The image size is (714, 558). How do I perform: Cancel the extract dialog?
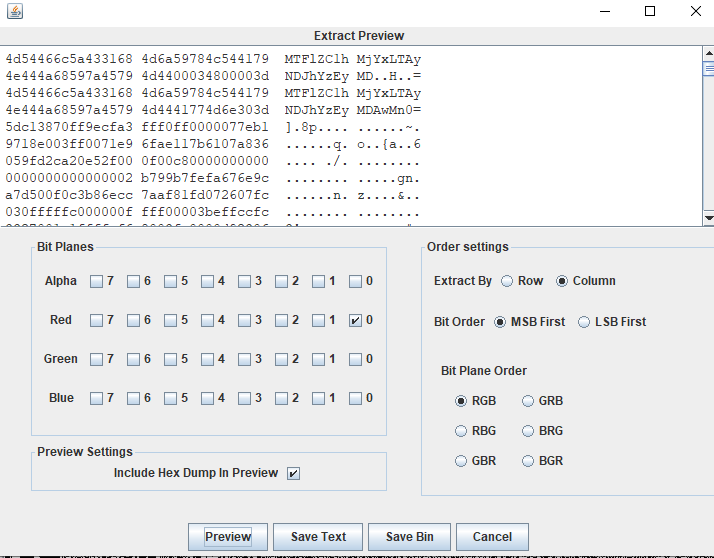[x=492, y=537]
